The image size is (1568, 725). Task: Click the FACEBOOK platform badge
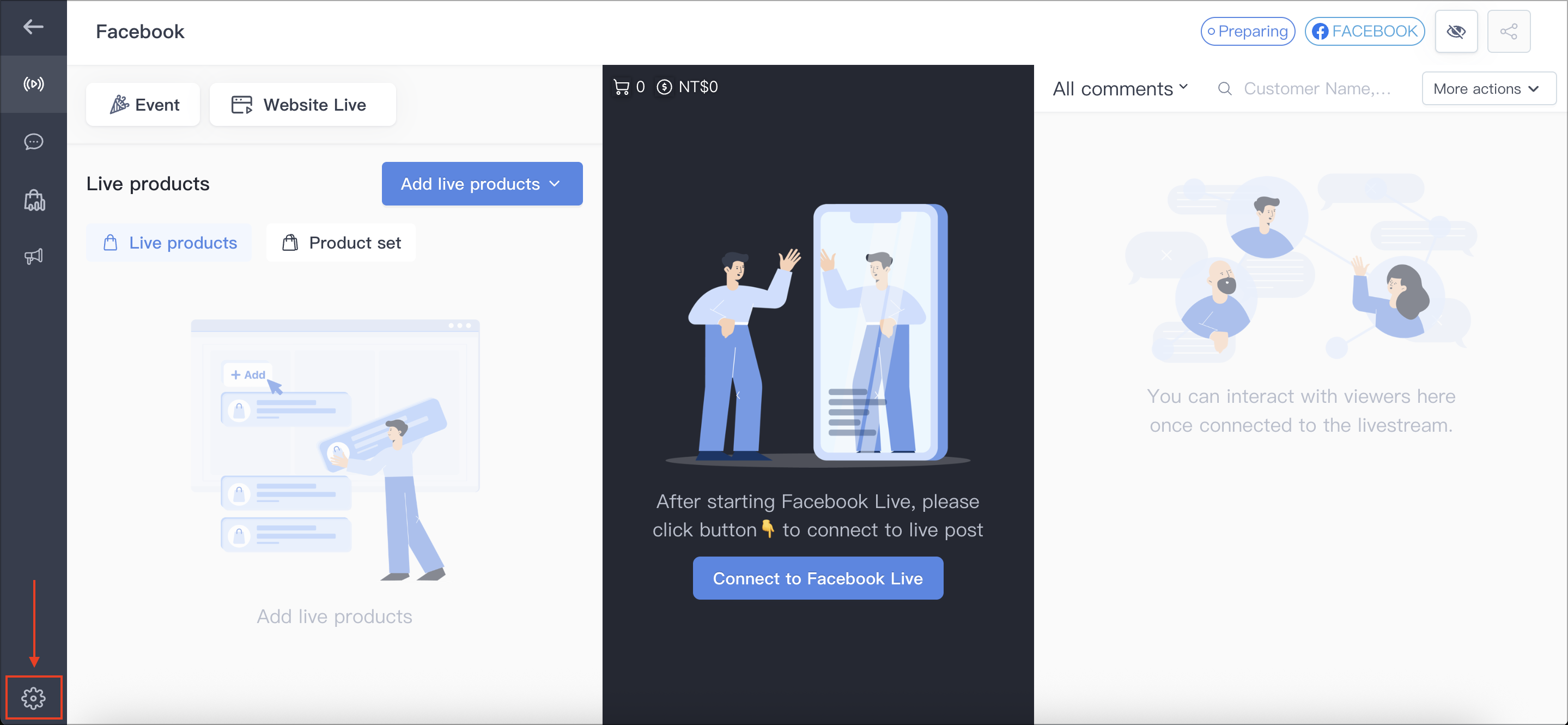[x=1365, y=32]
